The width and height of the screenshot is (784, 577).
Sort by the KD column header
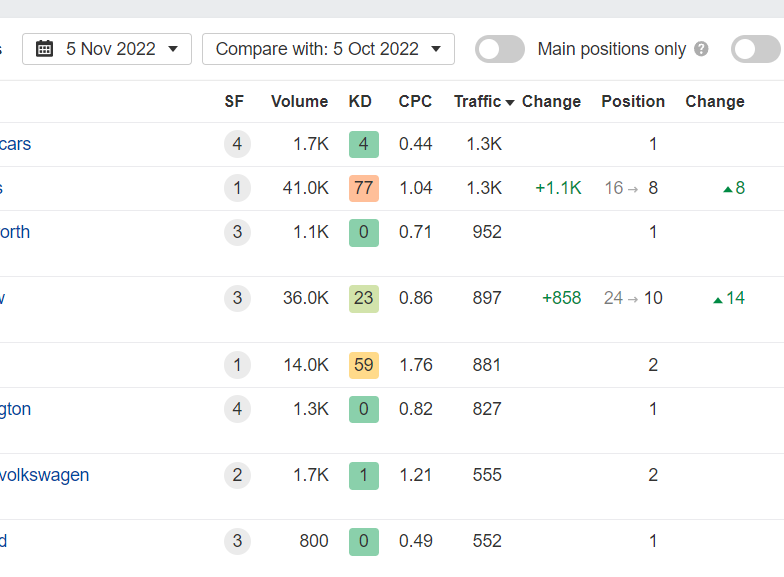pyautogui.click(x=360, y=102)
